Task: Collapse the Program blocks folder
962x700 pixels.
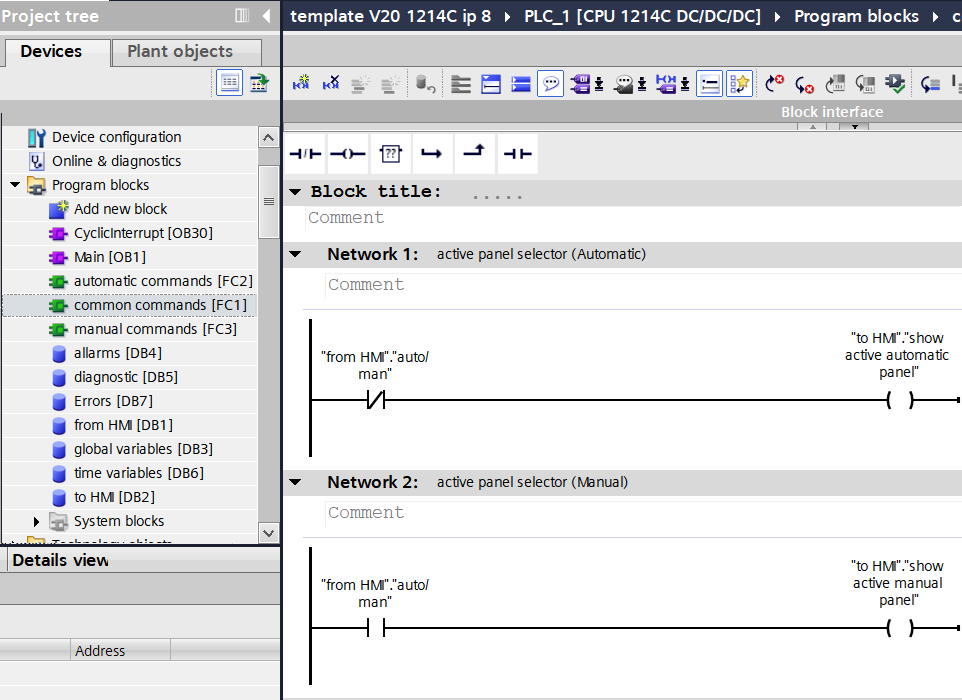Action: 16,185
